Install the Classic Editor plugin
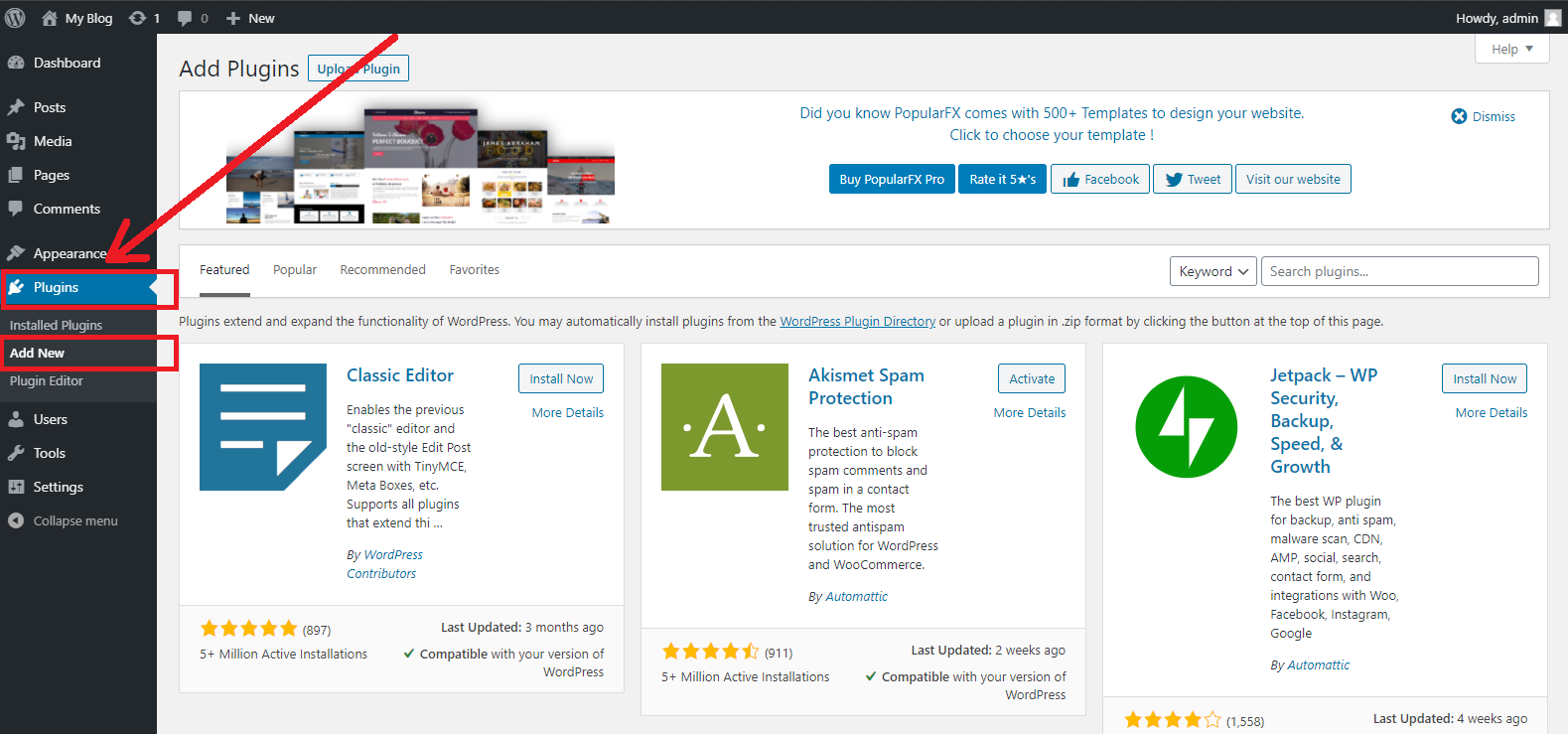Screen dimensions: 1568x734 tap(560, 378)
